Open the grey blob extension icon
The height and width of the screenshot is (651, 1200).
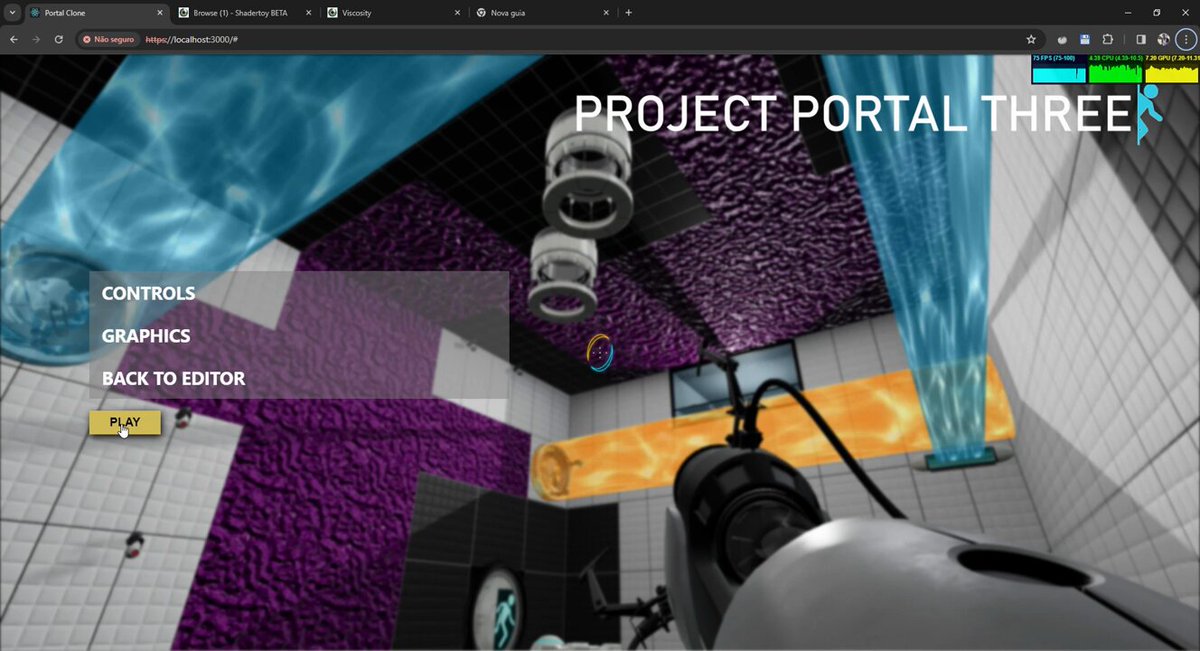pos(1064,39)
